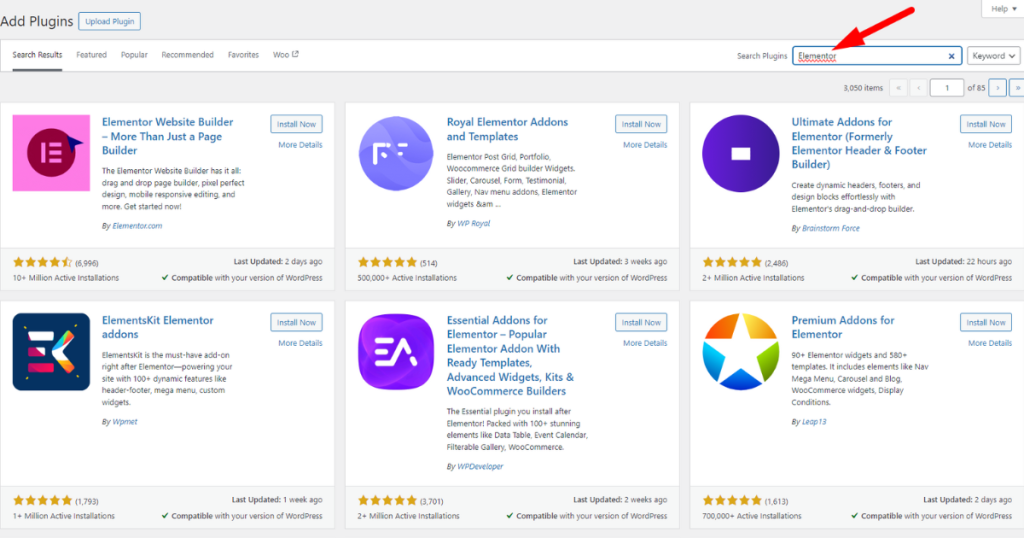Image resolution: width=1024 pixels, height=538 pixels.
Task: Switch to the Featured tab
Action: 91,55
